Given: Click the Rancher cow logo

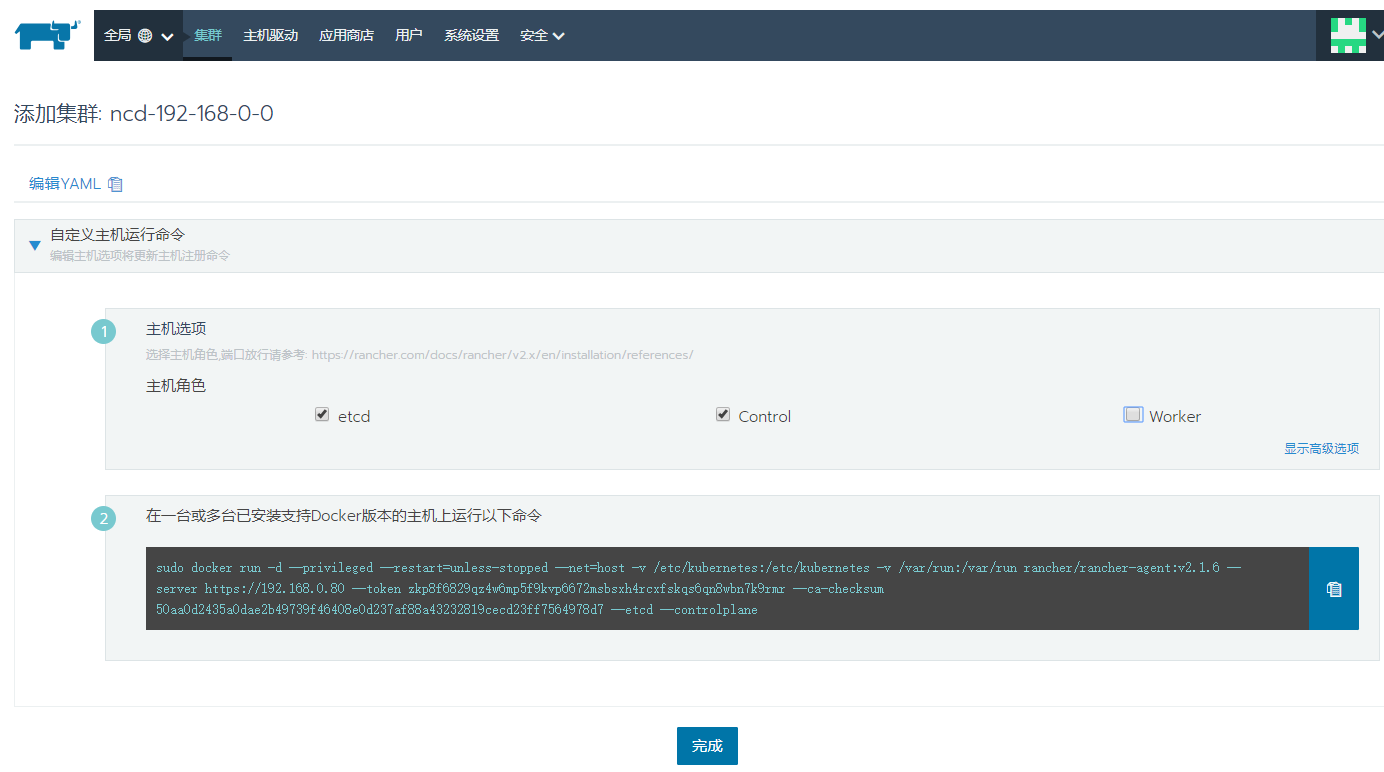Looking at the screenshot, I should 47,34.
